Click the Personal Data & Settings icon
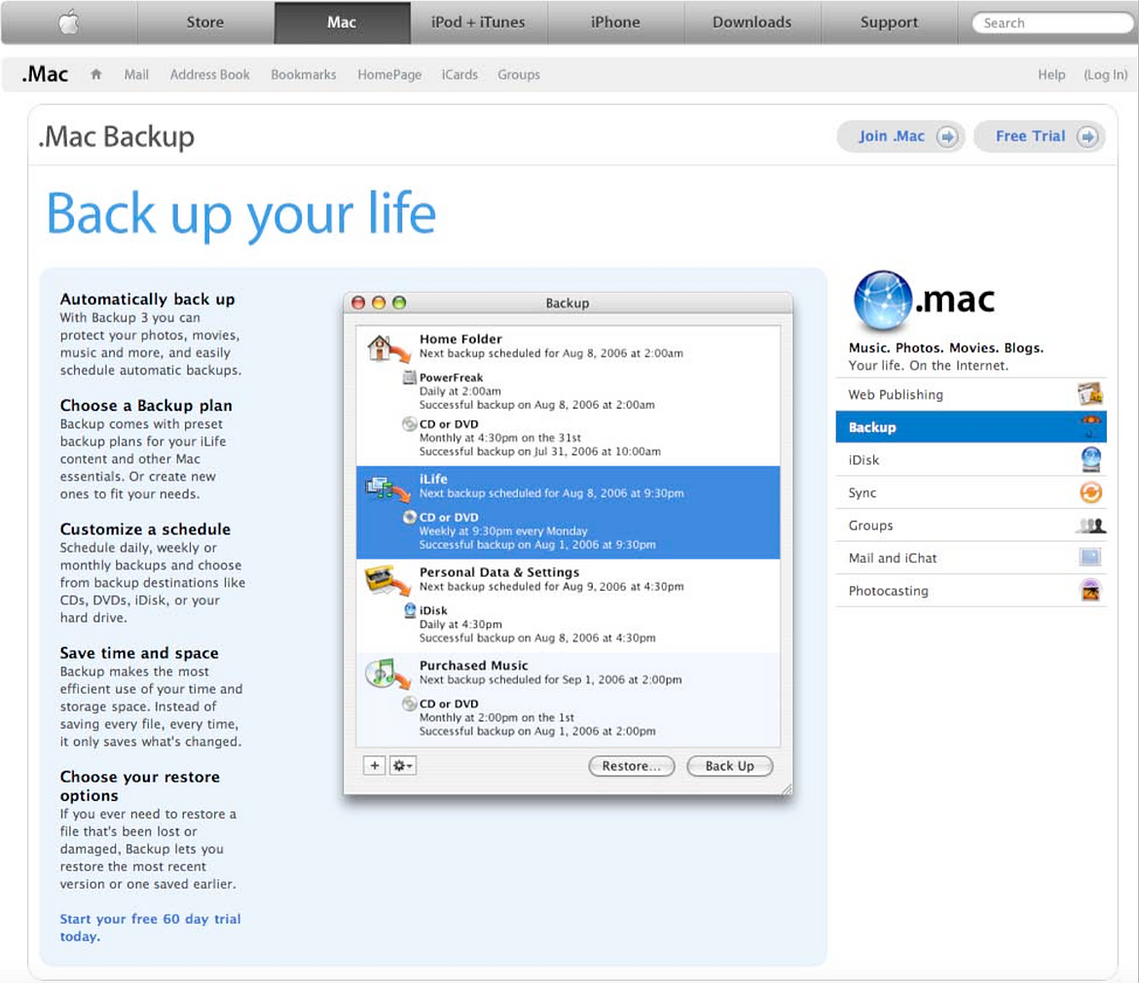The height and width of the screenshot is (983, 1139). coord(388,581)
